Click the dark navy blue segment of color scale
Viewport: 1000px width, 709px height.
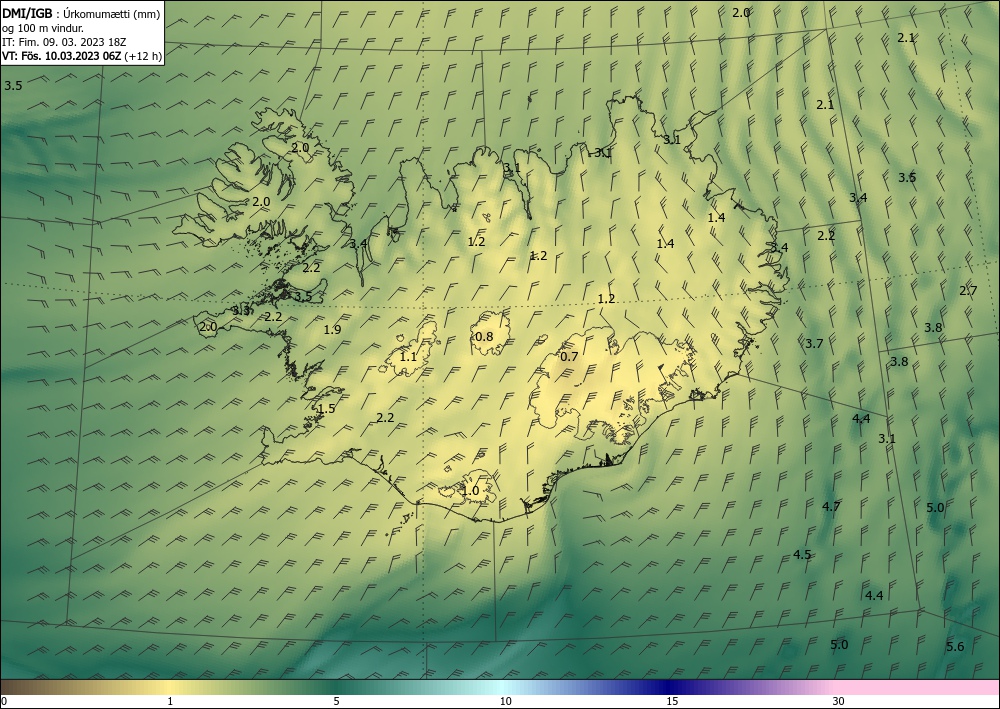coord(666,687)
